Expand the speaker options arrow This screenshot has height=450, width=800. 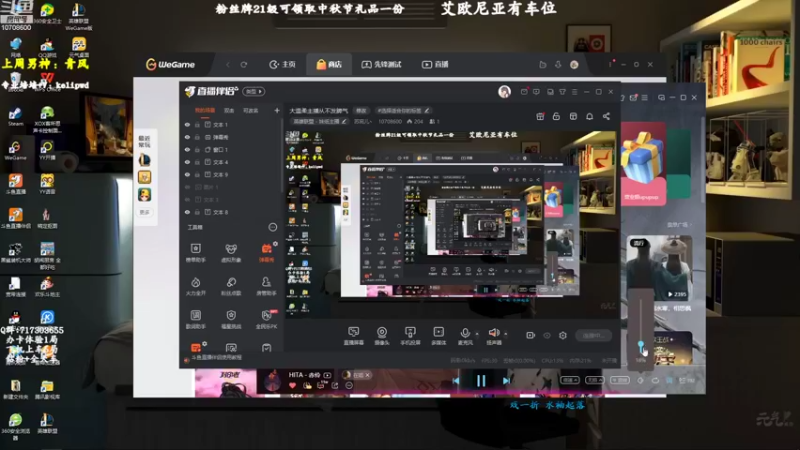(x=506, y=334)
